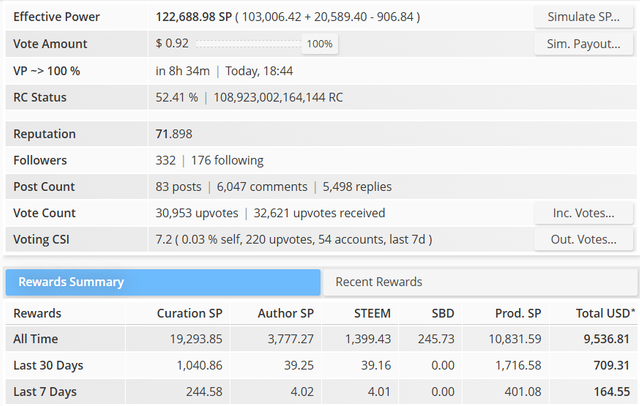The image size is (640, 406).
Task: Click the Prod. SP column header
Action: 518,313
